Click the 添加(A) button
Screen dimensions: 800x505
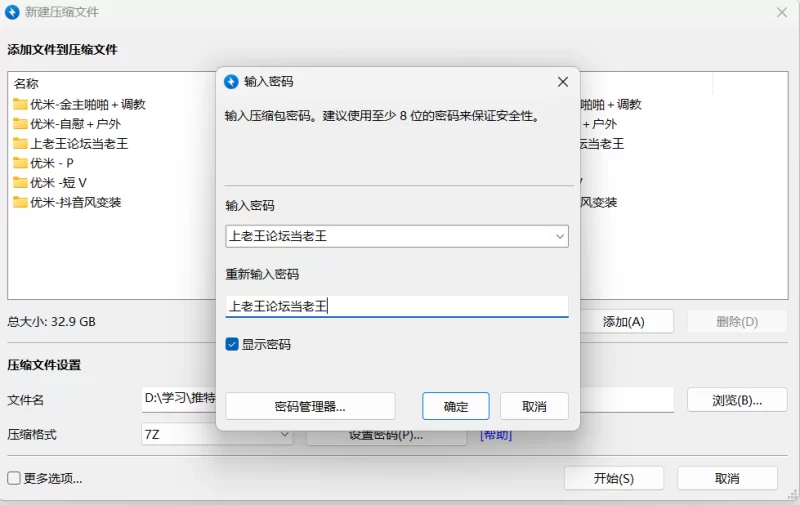[x=626, y=322]
